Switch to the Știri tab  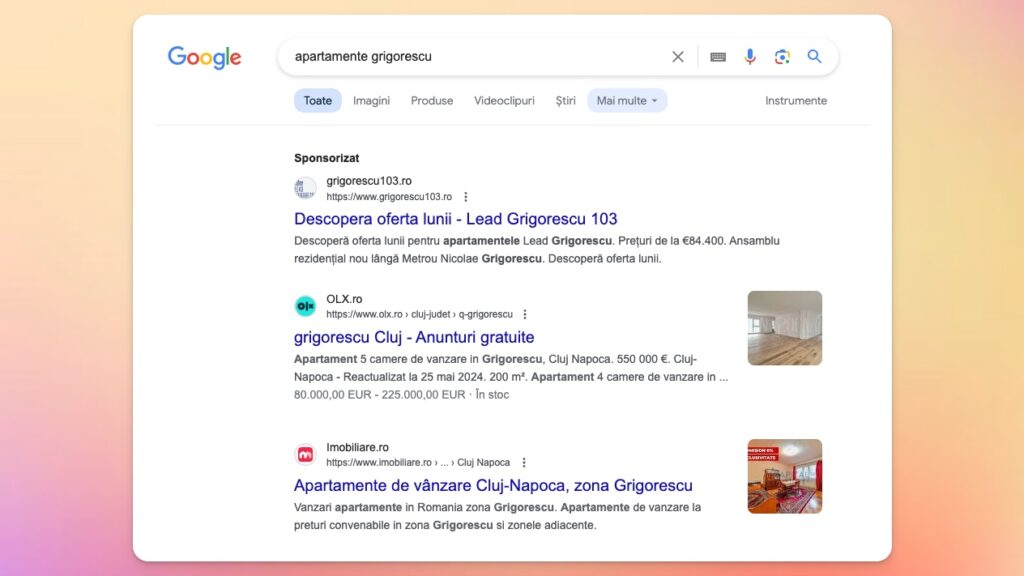point(566,101)
